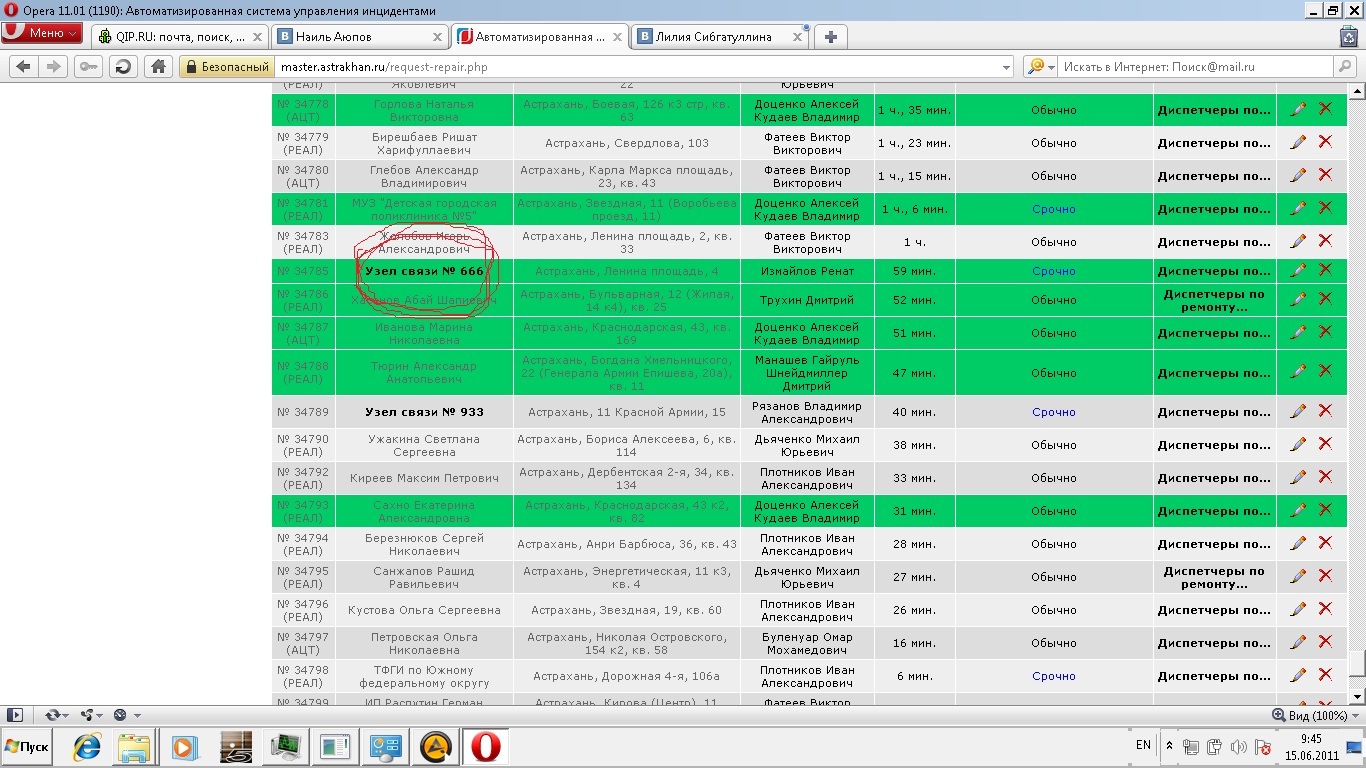Switch to the Лилия Сибгатуллина tab
Screen dimensions: 1366x768
pyautogui.click(x=720, y=37)
